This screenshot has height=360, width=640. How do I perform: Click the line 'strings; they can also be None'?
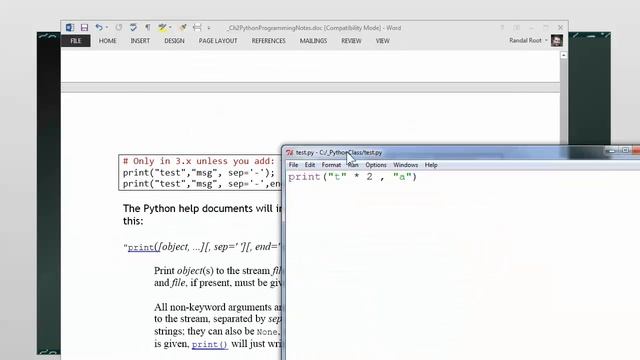pos(216,331)
